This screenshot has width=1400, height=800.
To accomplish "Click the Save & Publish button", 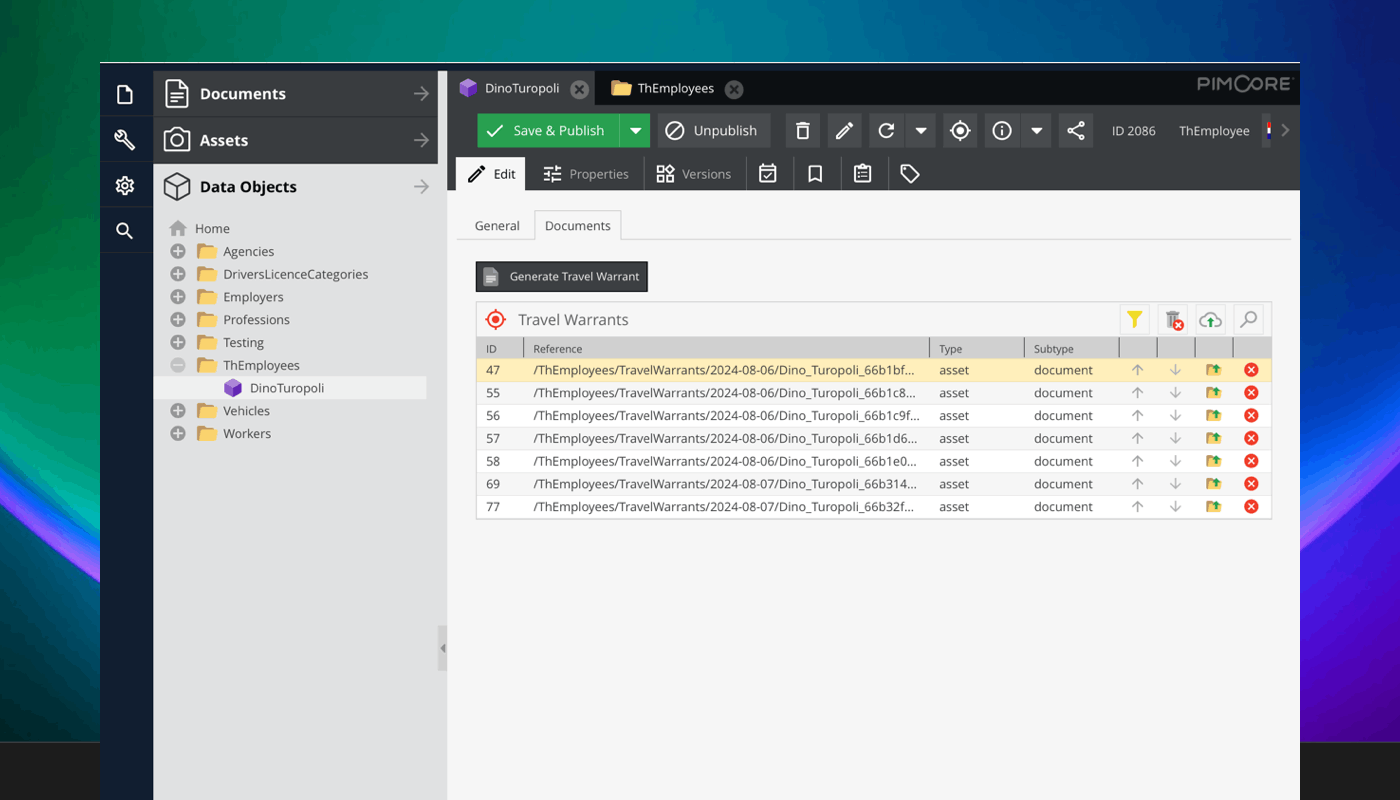I will (548, 131).
